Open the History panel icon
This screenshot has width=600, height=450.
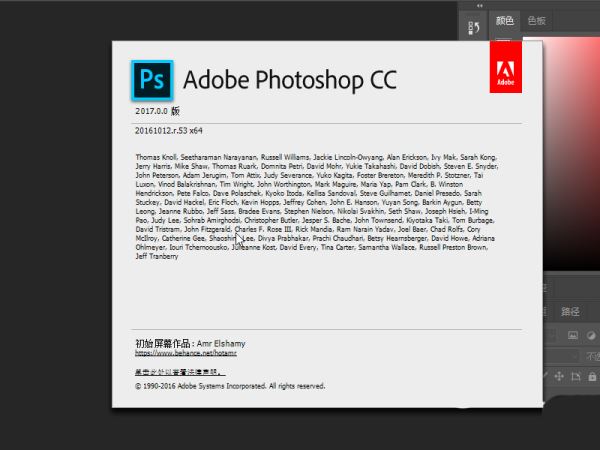(474, 28)
